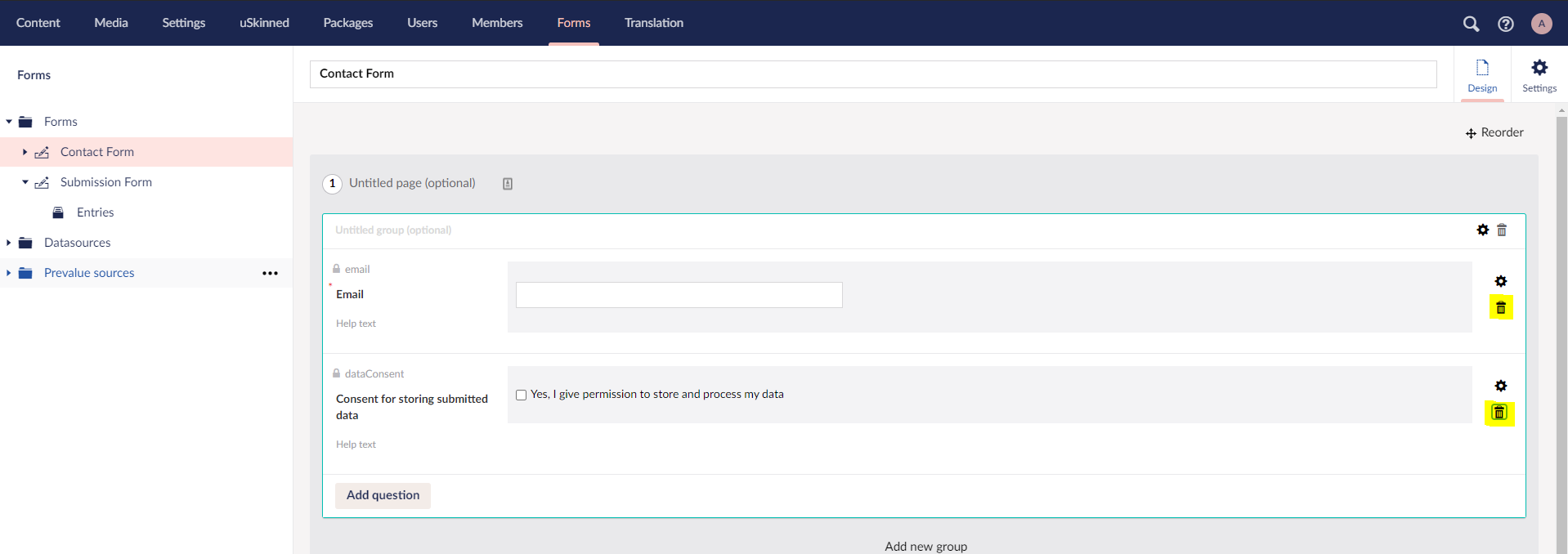The width and height of the screenshot is (1568, 554).
Task: Open the search magnifier icon
Action: coord(1471,24)
